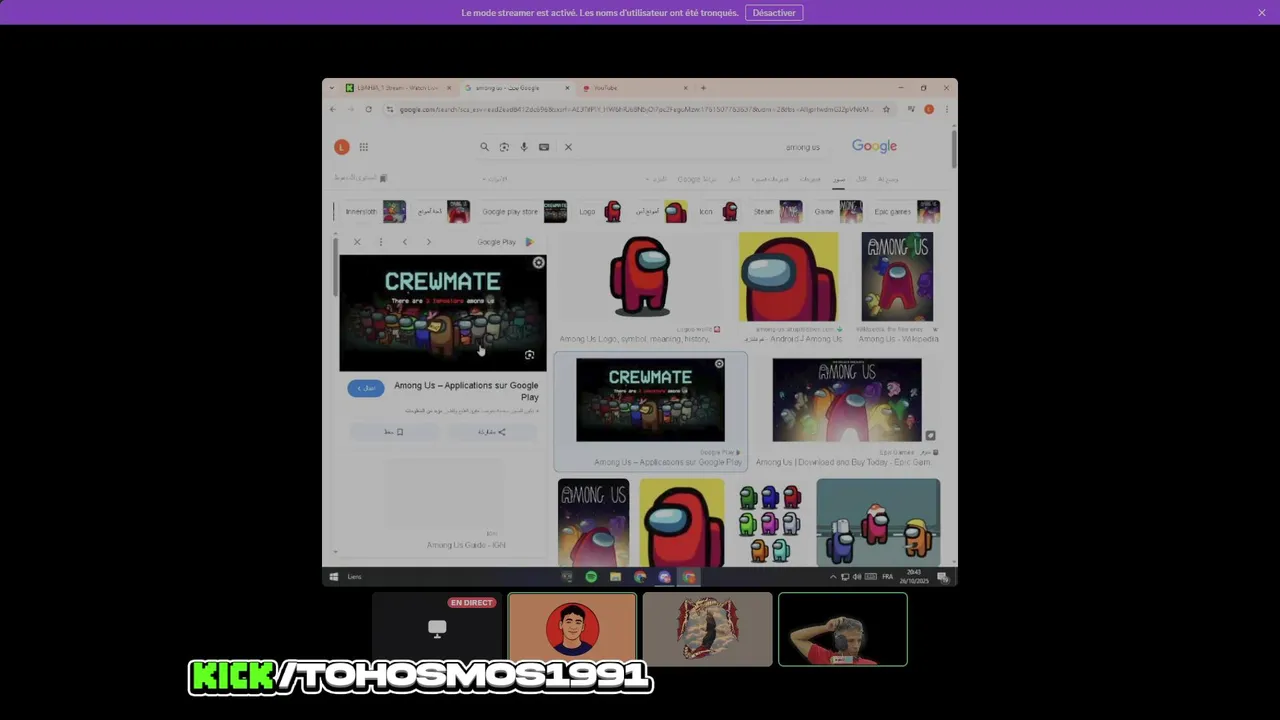Filter by the Logo chip
Viewport: 1280px width, 720px height.
(599, 212)
